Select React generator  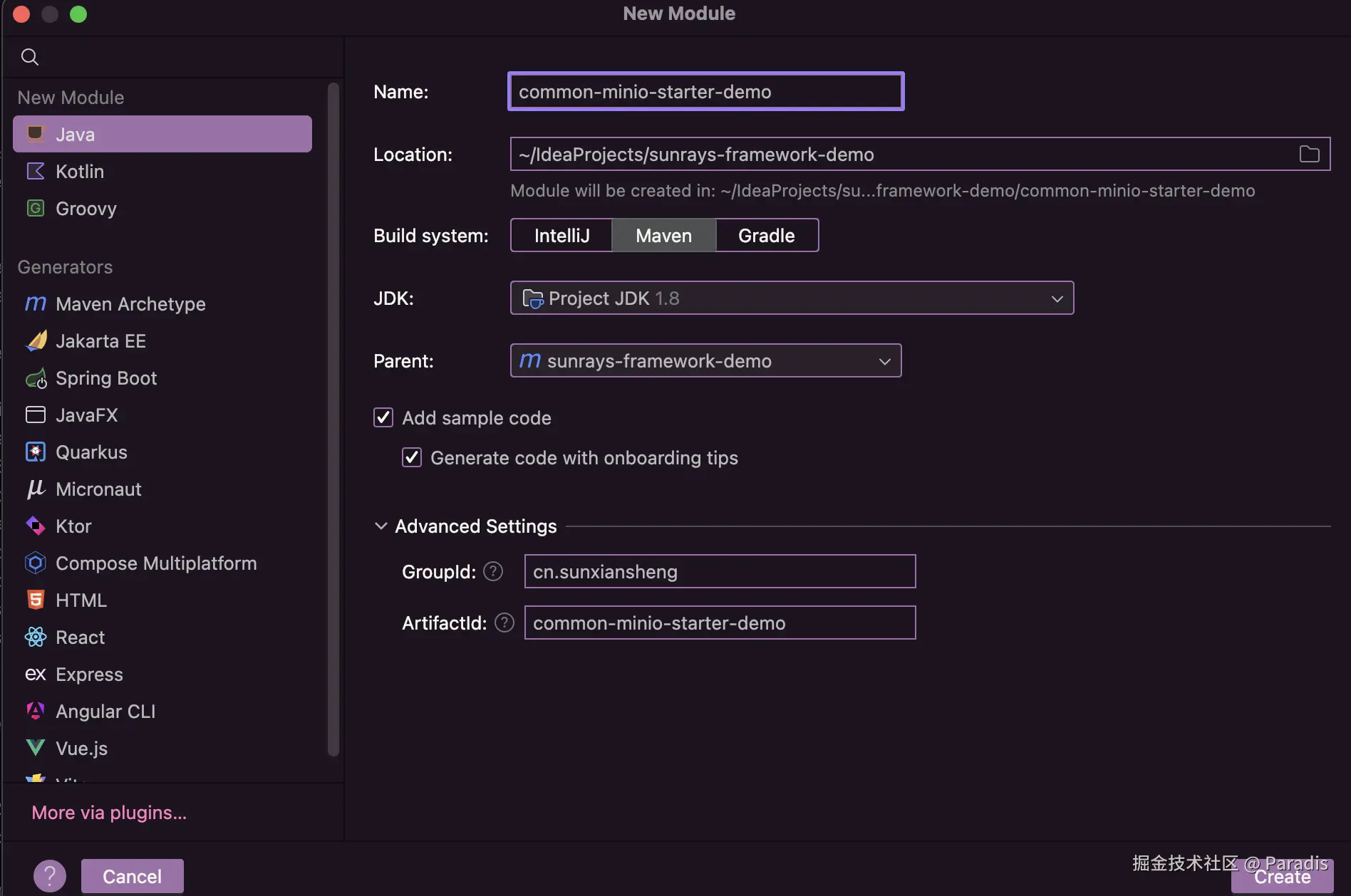click(162, 637)
